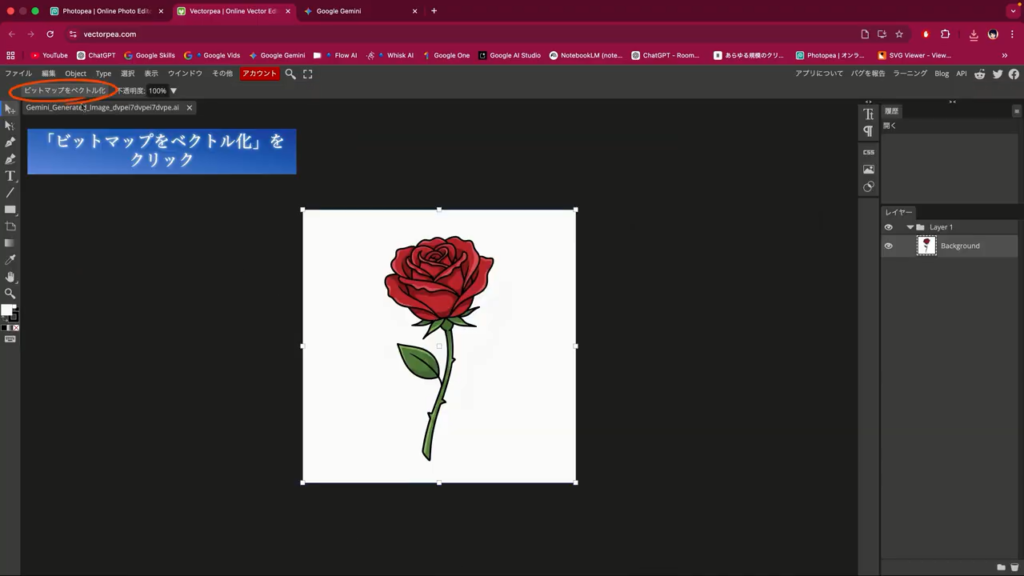Screen dimensions: 1024x576
Task: Click the red アカウント button
Action: (x=259, y=74)
